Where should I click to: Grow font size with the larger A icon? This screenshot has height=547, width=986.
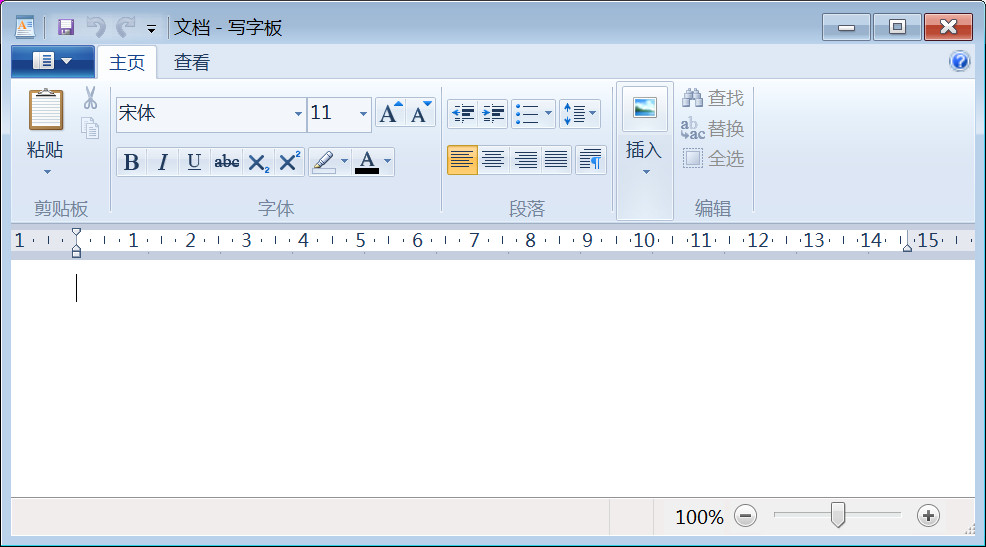tap(391, 113)
